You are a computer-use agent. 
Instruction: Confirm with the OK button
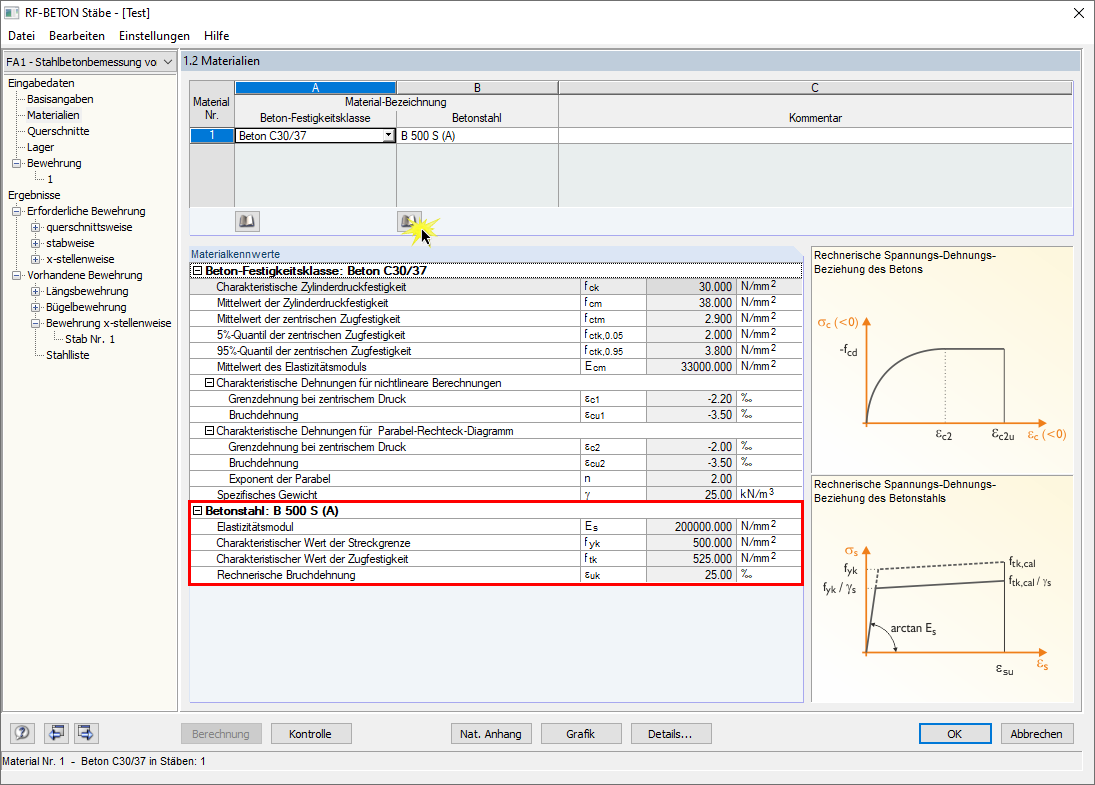955,734
